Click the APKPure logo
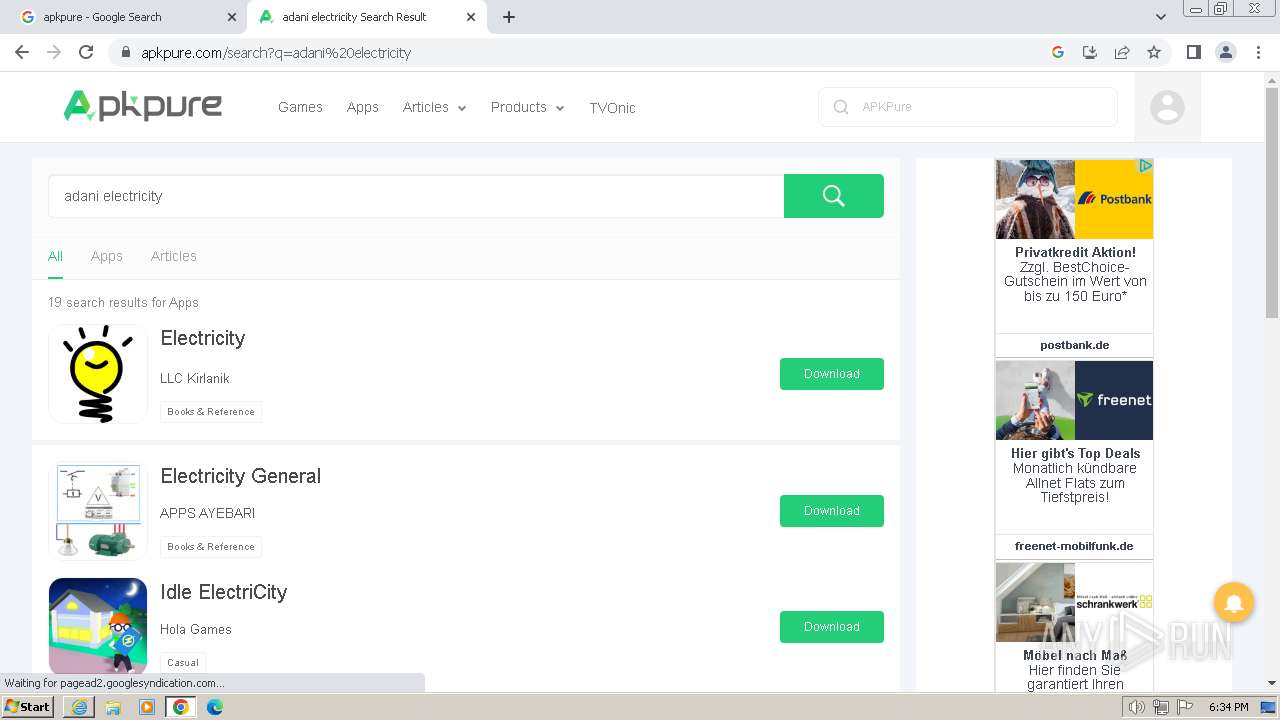The height and width of the screenshot is (720, 1280). 143,106
